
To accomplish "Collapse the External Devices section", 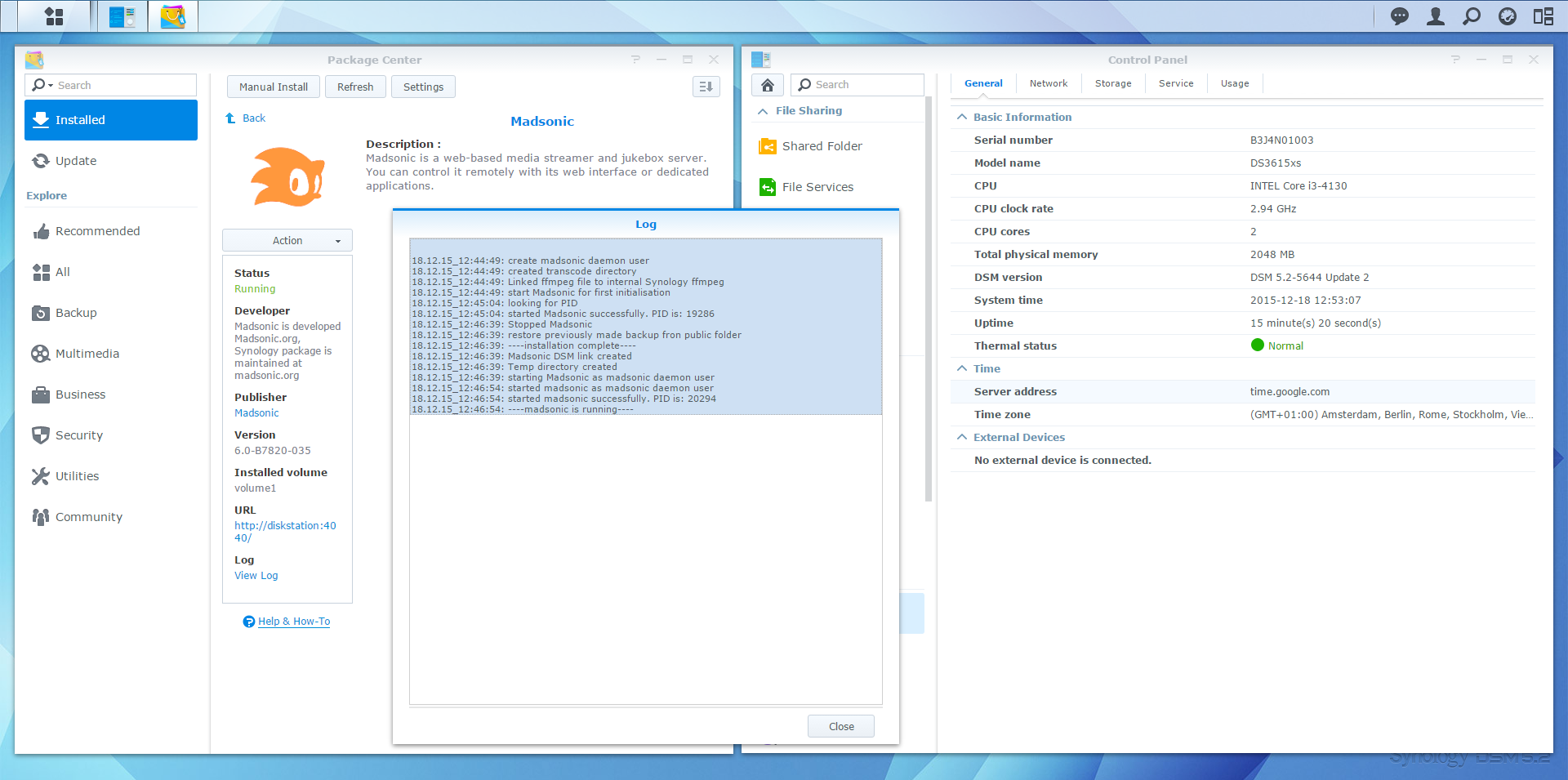I will coord(962,438).
